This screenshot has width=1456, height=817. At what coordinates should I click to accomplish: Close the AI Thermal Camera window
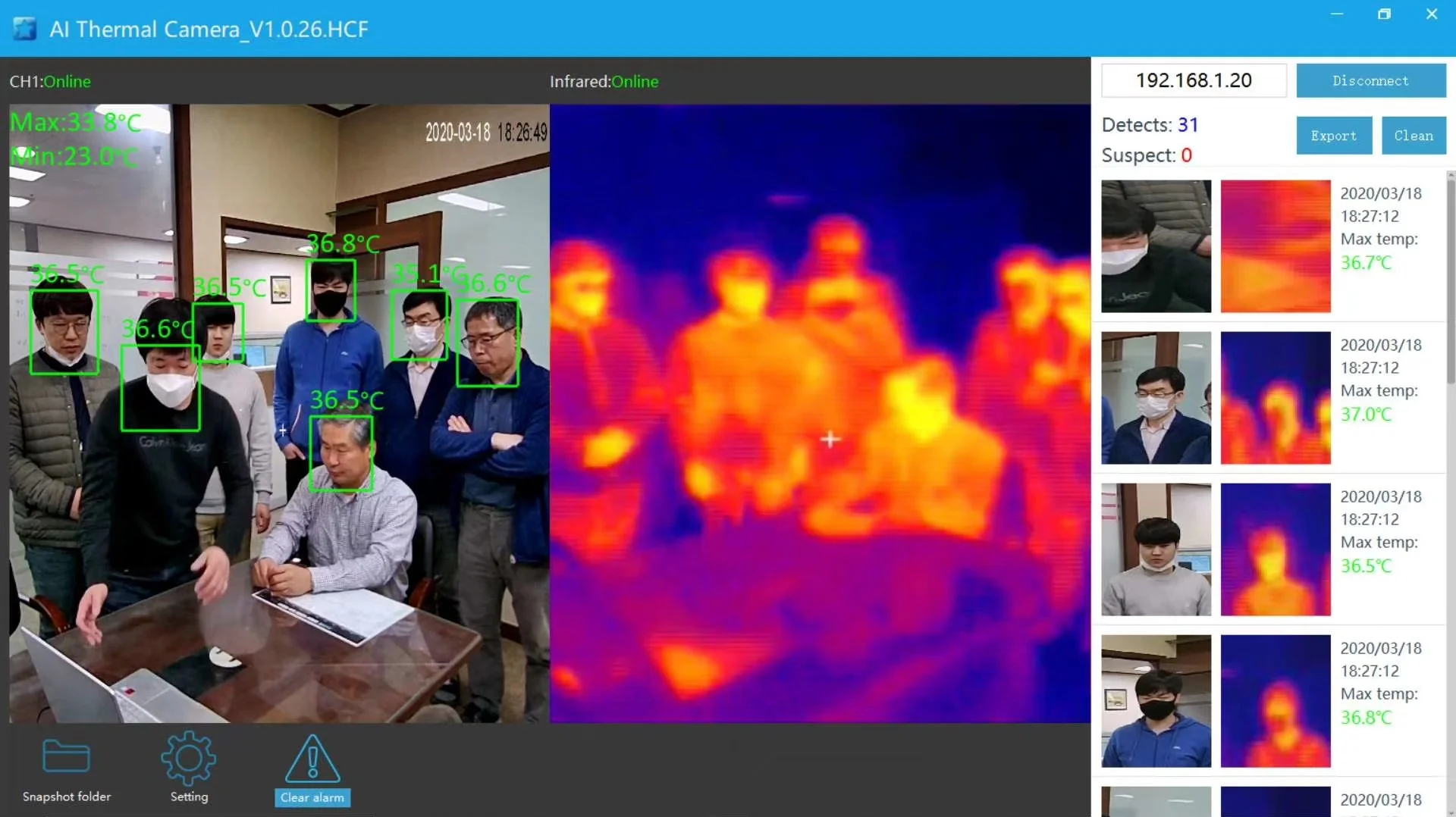pyautogui.click(x=1432, y=14)
